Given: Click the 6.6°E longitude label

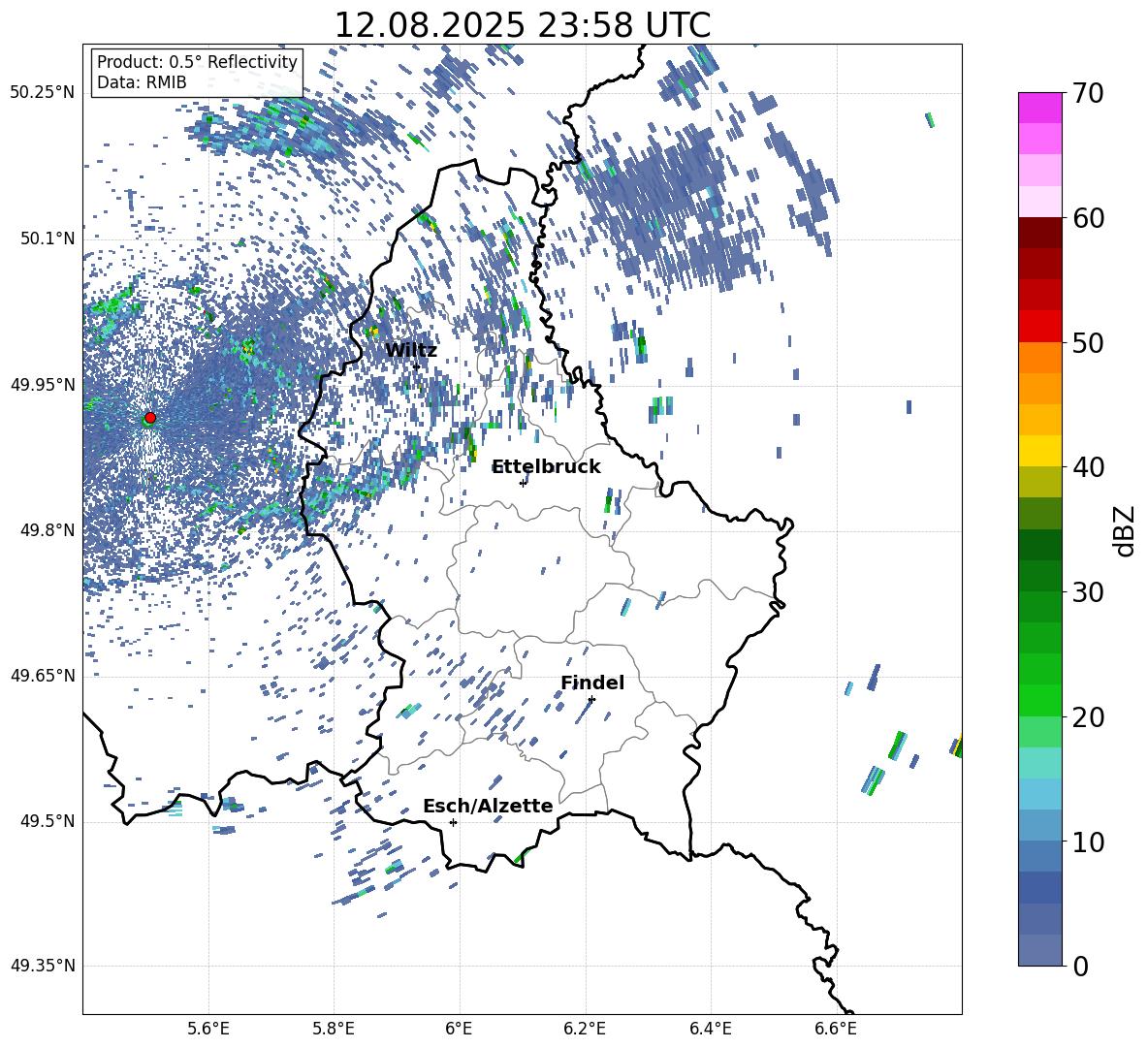Looking at the screenshot, I should [836, 1029].
